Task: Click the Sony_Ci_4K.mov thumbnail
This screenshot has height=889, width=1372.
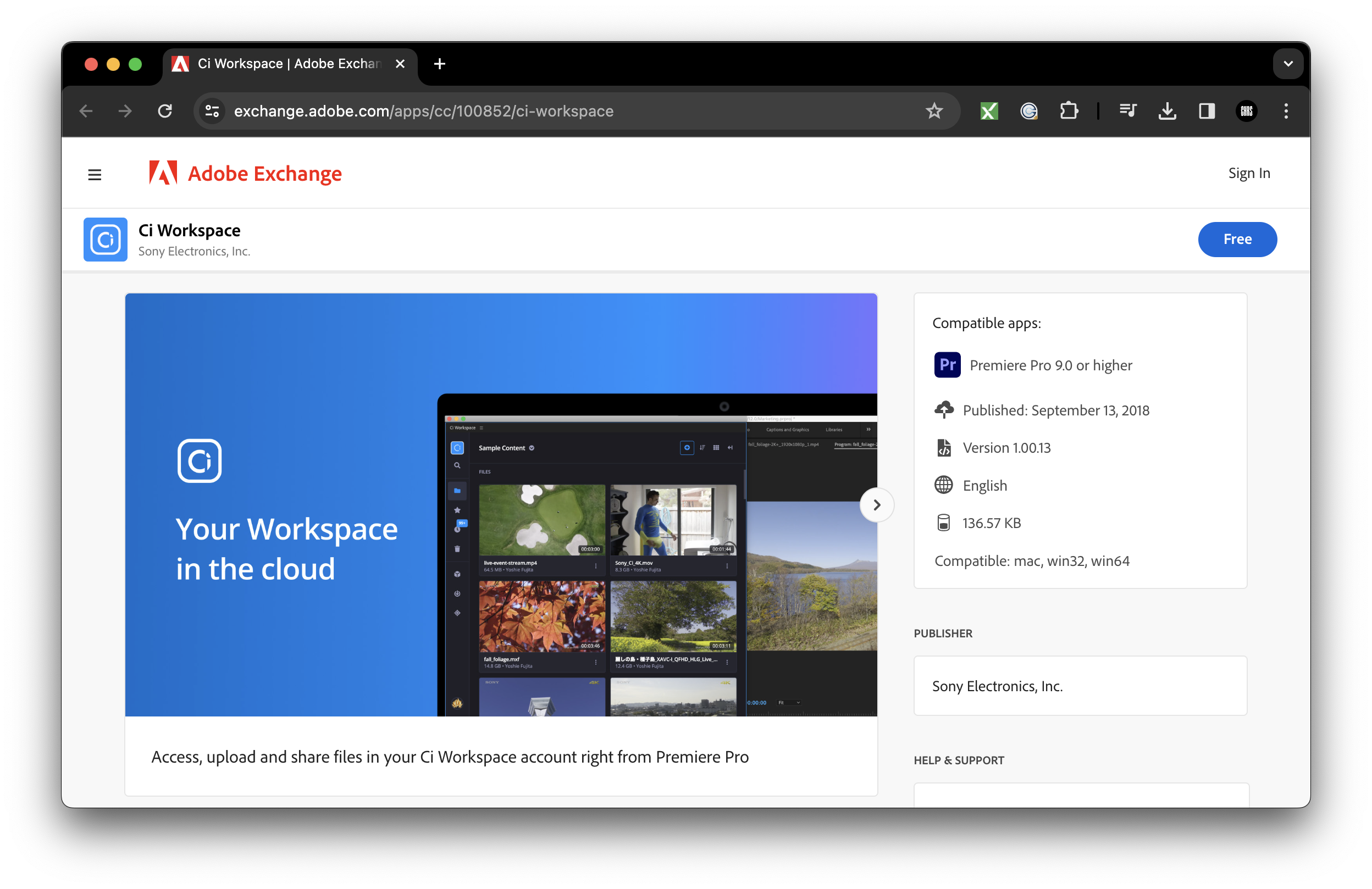Action: coord(673,519)
